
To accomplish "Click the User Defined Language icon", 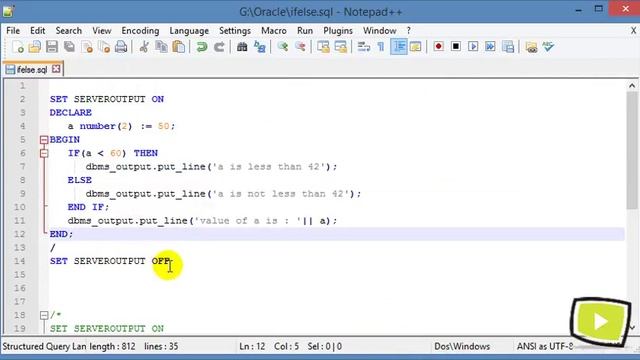I will click(x=416, y=47).
